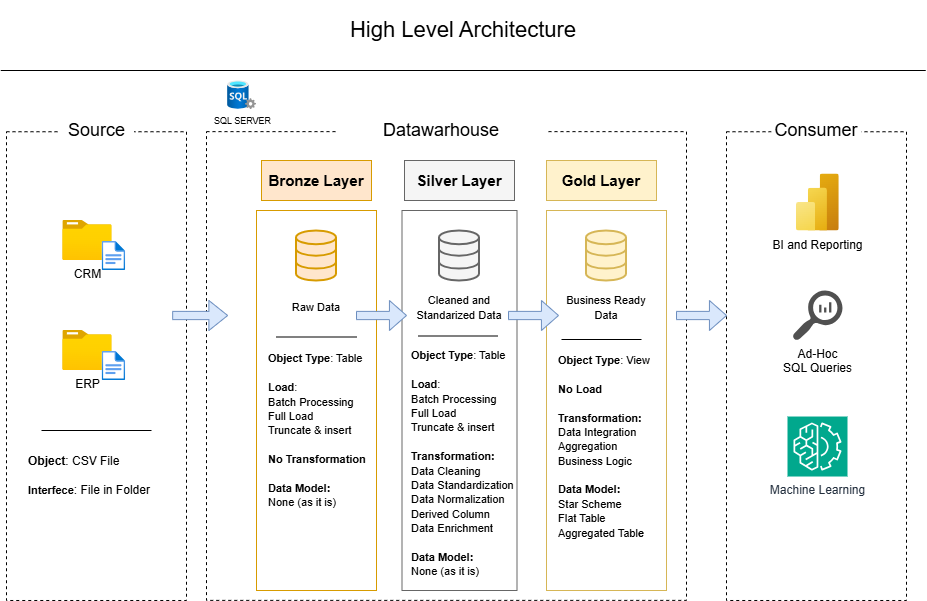Click Silver Object Type: Table text
This screenshot has width=927, height=601.
pyautogui.click(x=458, y=355)
